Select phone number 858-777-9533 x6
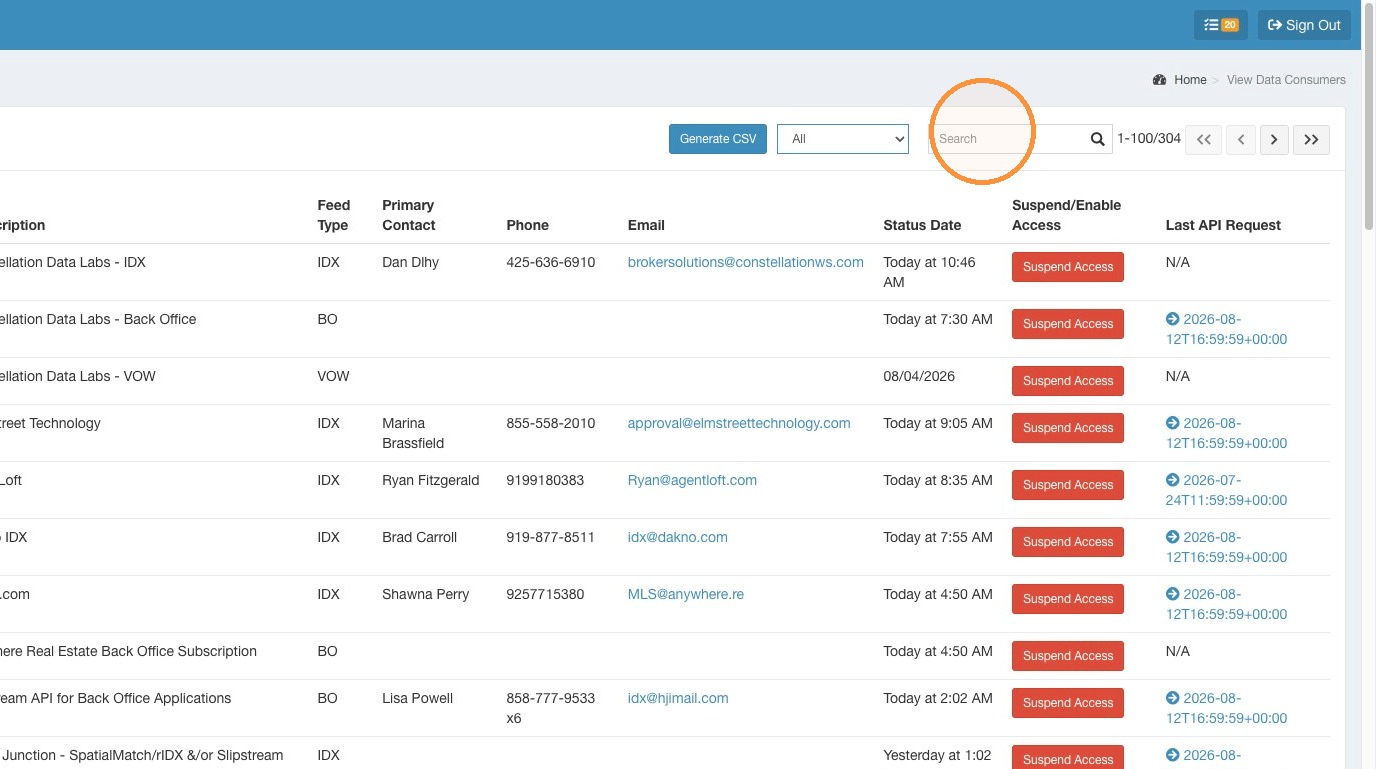The width and height of the screenshot is (1376, 769). (x=550, y=708)
